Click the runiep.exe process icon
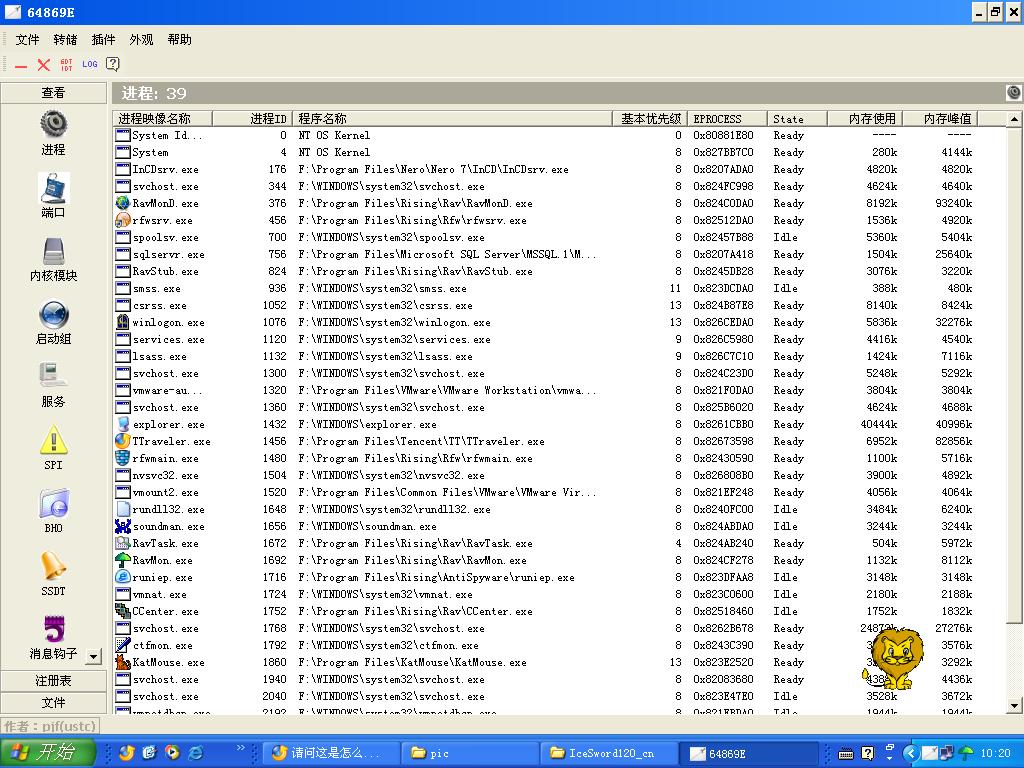Screen dimensions: 1024x768 [x=122, y=577]
